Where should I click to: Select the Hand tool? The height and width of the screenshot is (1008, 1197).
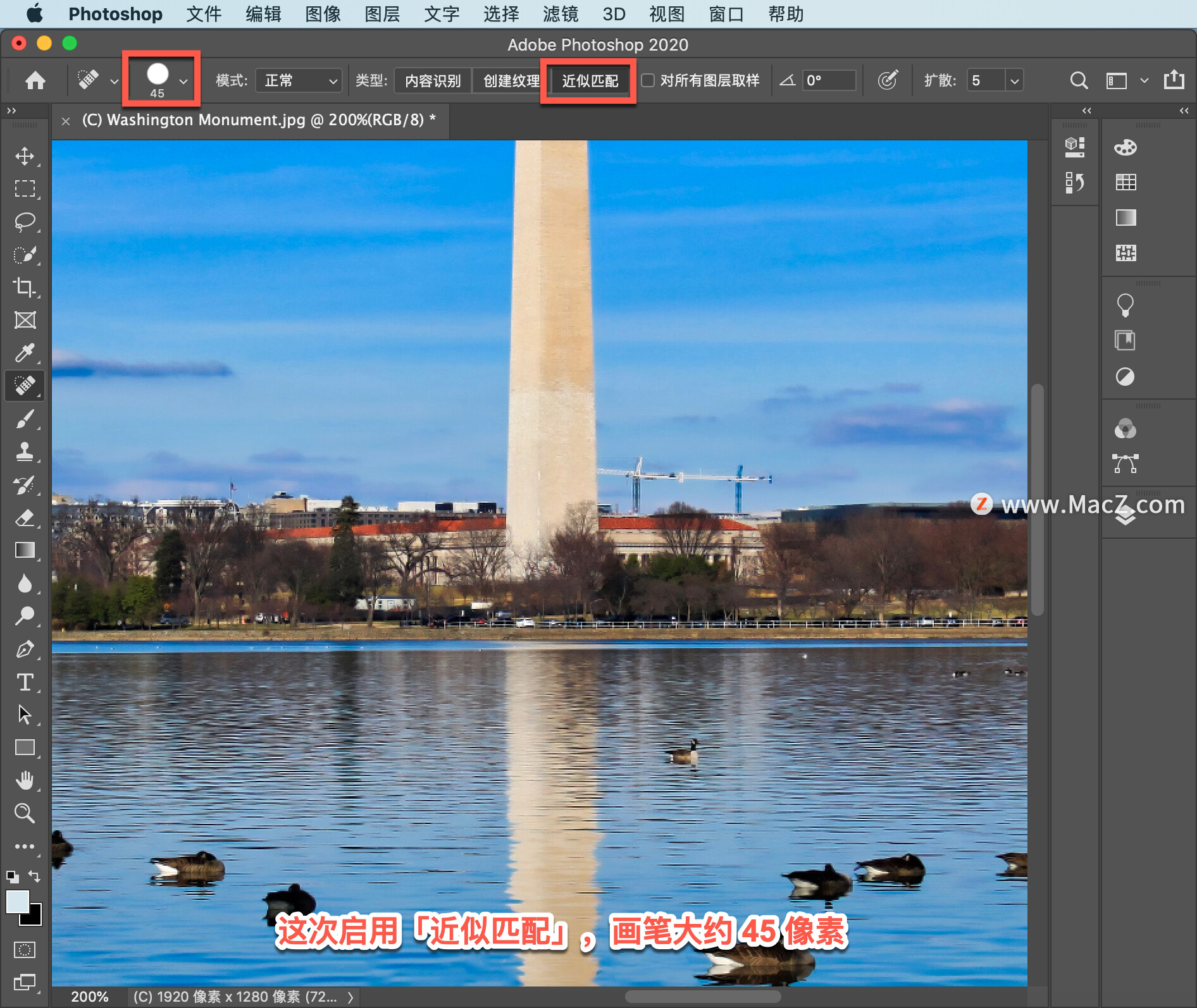(x=25, y=780)
